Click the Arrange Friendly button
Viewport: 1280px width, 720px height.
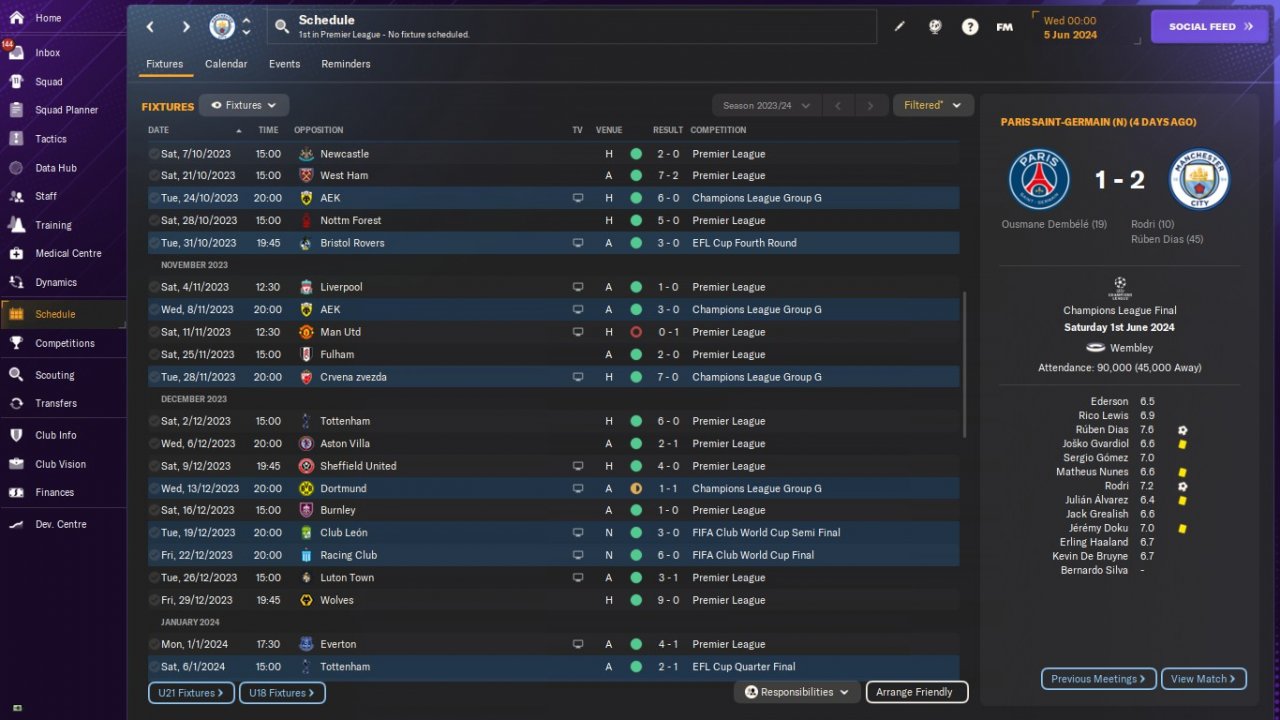915,692
